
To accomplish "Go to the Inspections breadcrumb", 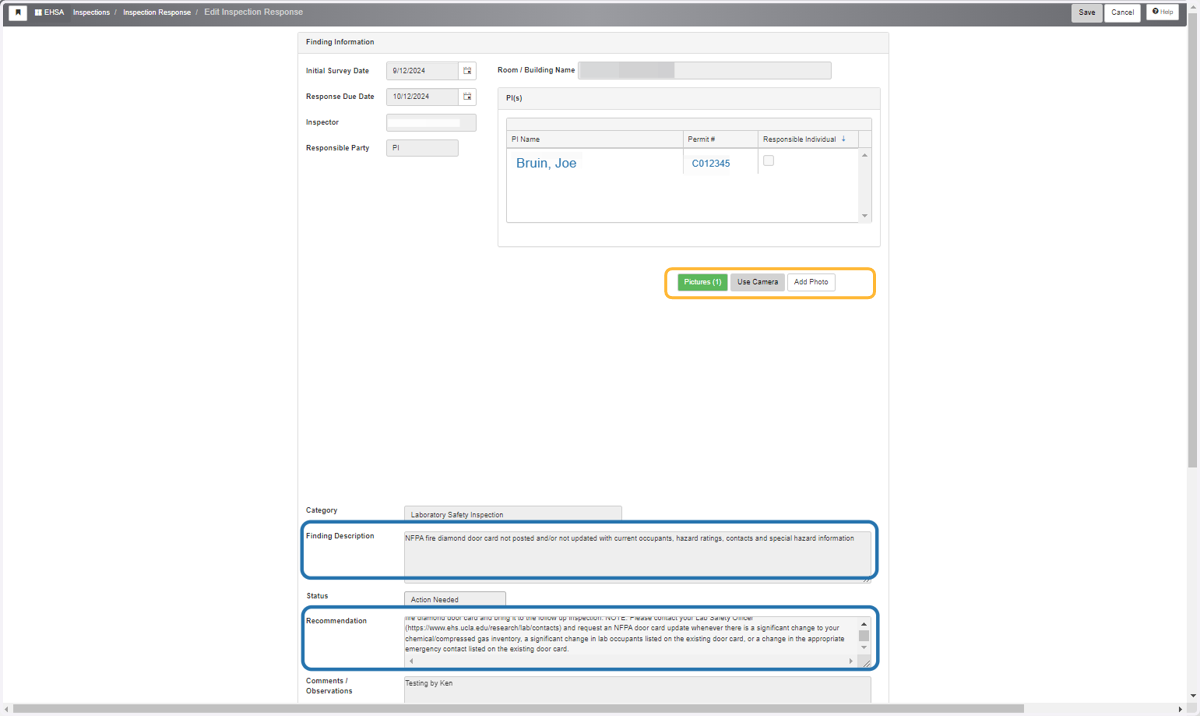I will [91, 13].
